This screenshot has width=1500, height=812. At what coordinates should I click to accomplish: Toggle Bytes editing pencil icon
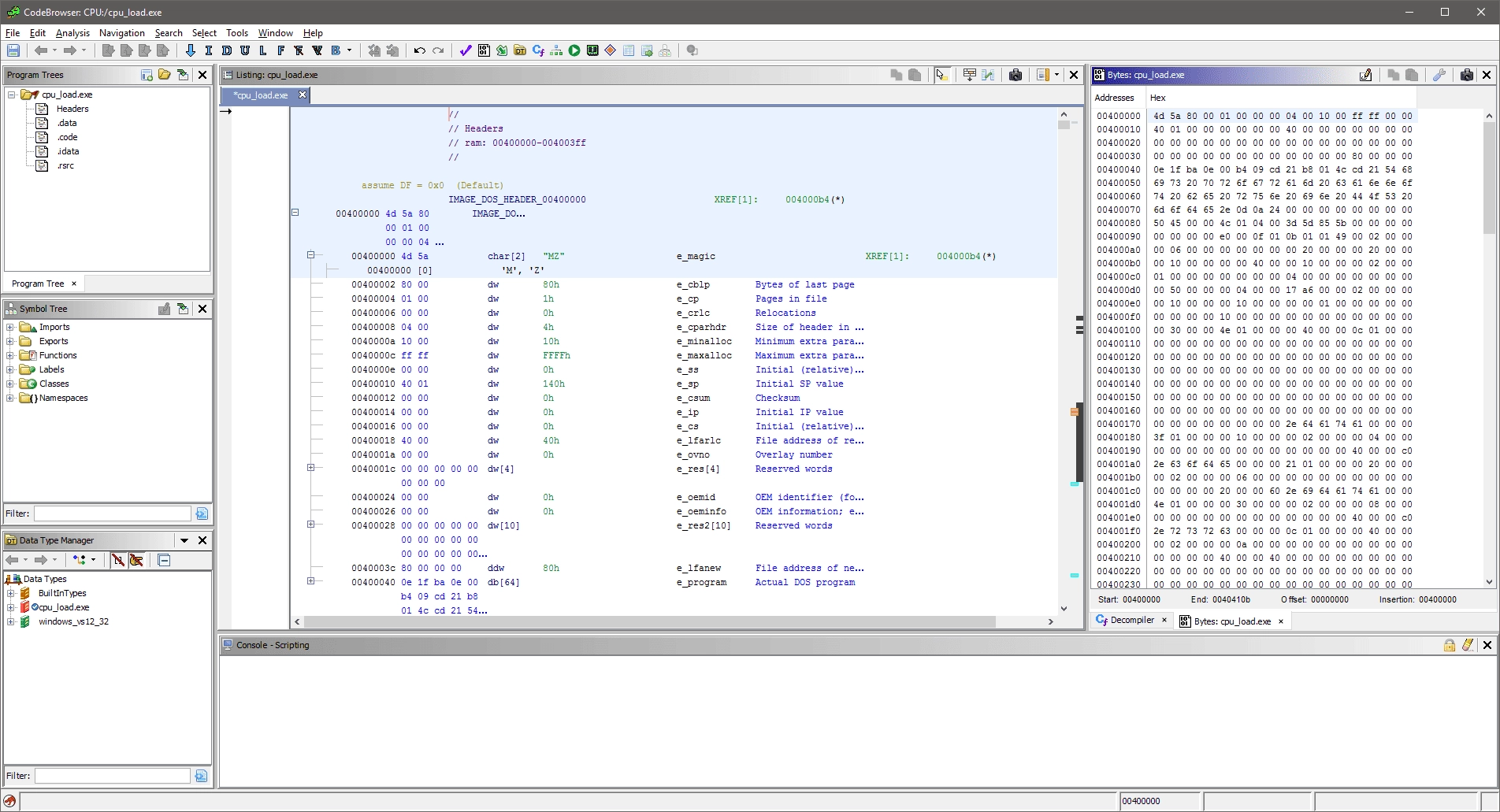(1365, 75)
